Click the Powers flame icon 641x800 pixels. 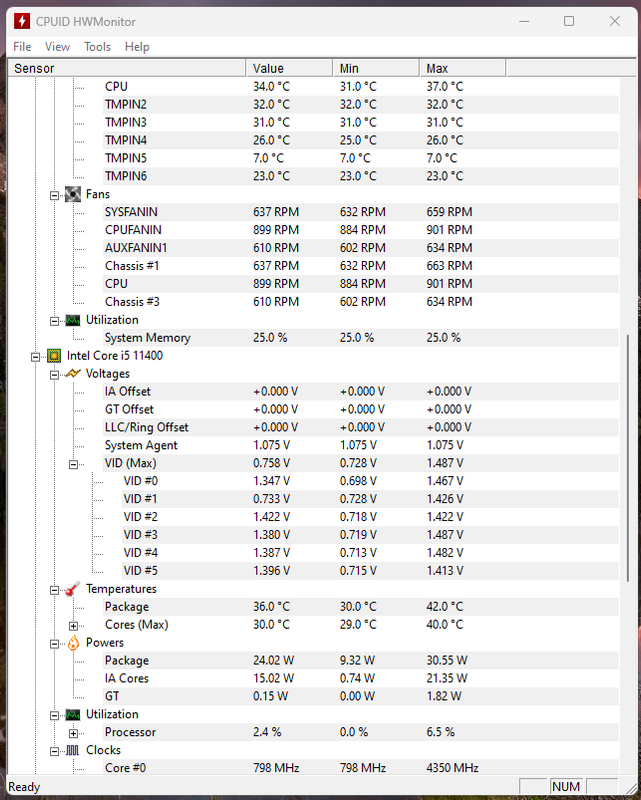pos(73,643)
